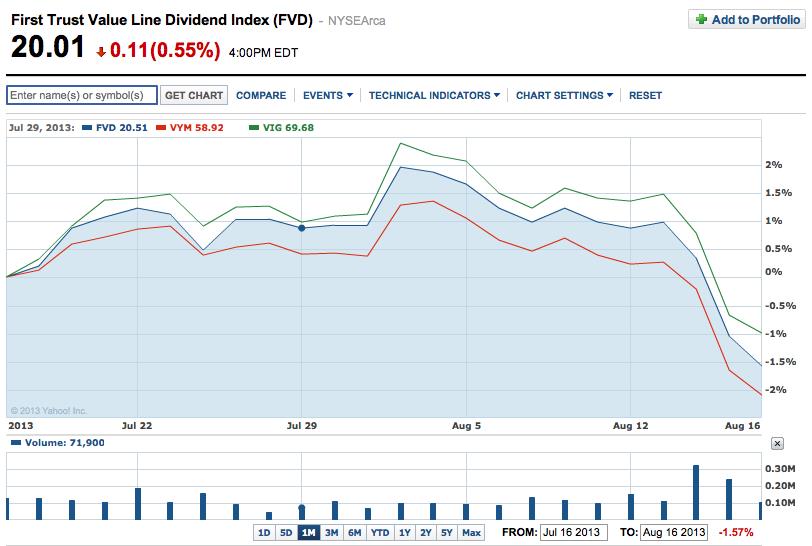Click the TO date field Aug 16 2013
The image size is (812, 546).
[674, 533]
